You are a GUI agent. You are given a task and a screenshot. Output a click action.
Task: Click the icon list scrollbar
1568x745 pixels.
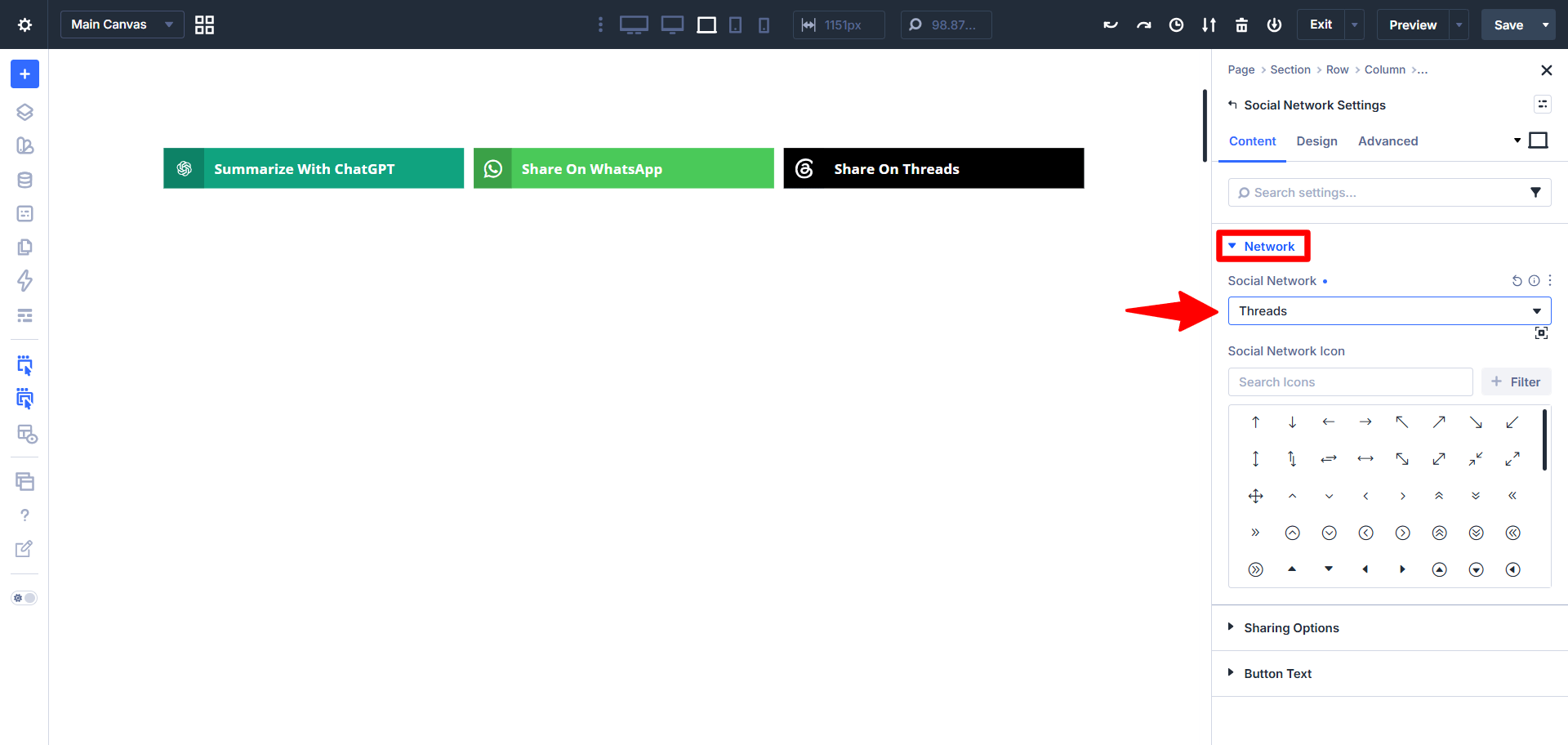[x=1544, y=440]
